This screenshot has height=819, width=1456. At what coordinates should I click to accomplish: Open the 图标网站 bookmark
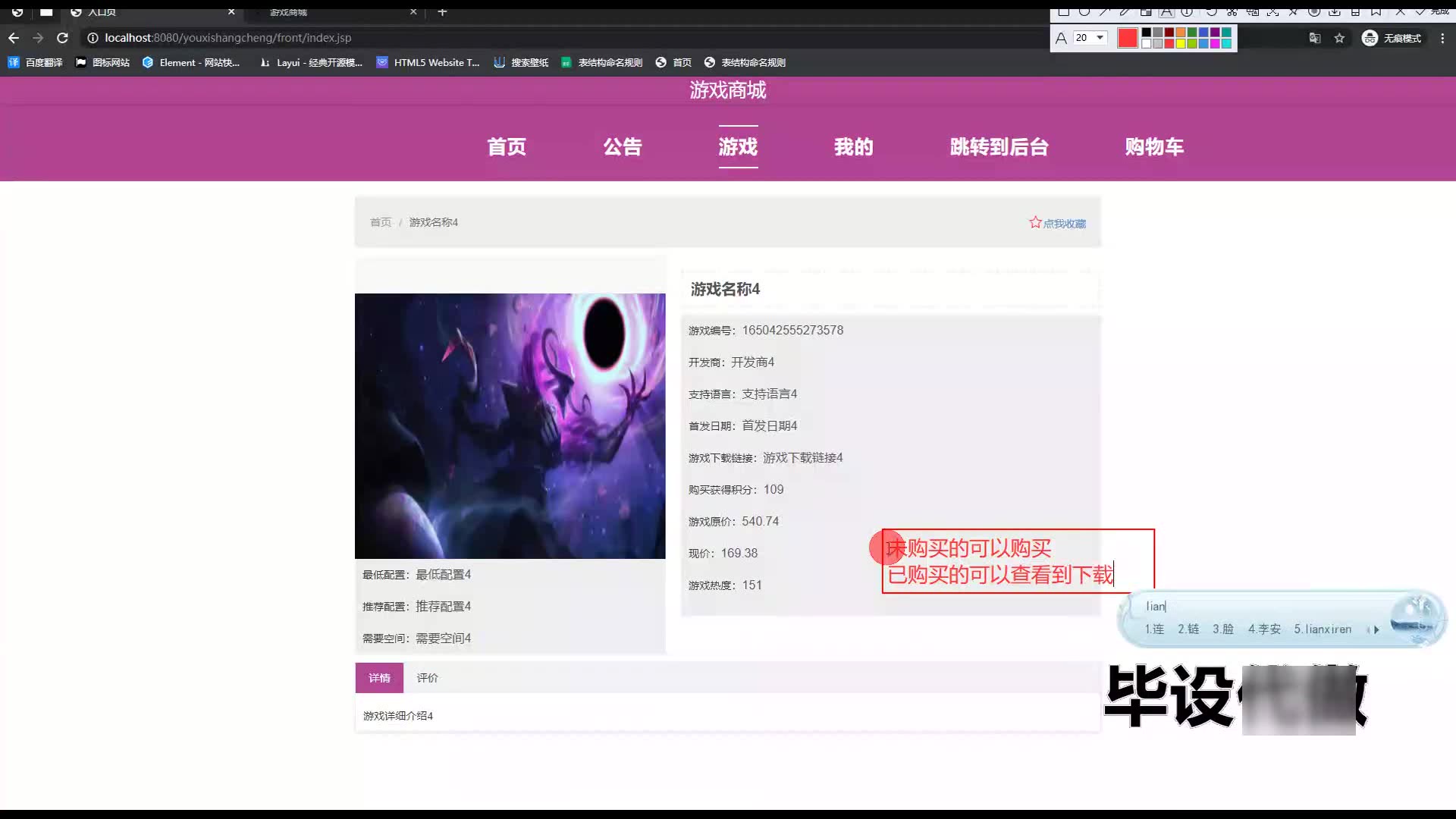(102, 62)
